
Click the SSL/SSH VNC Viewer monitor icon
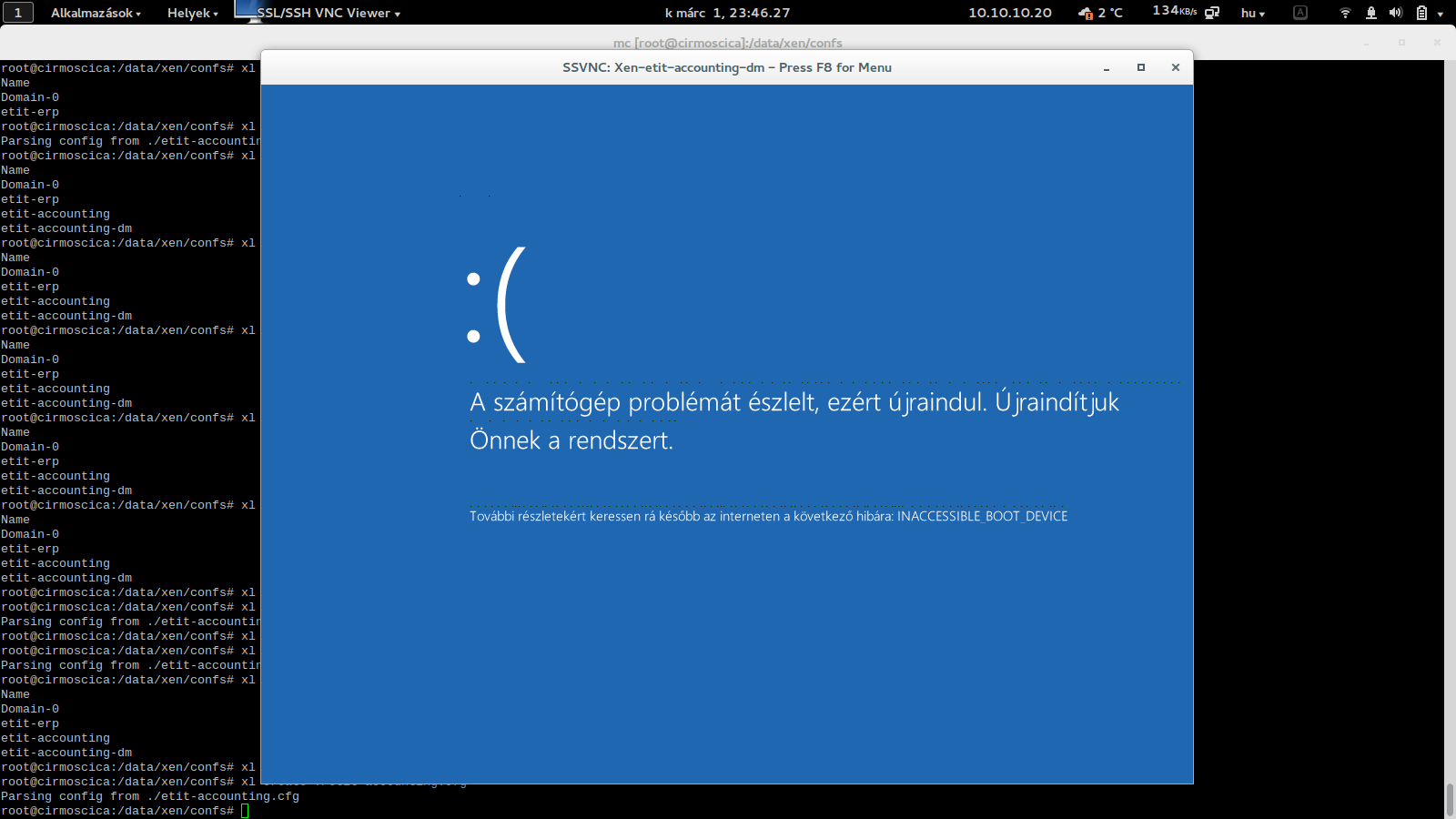(247, 11)
